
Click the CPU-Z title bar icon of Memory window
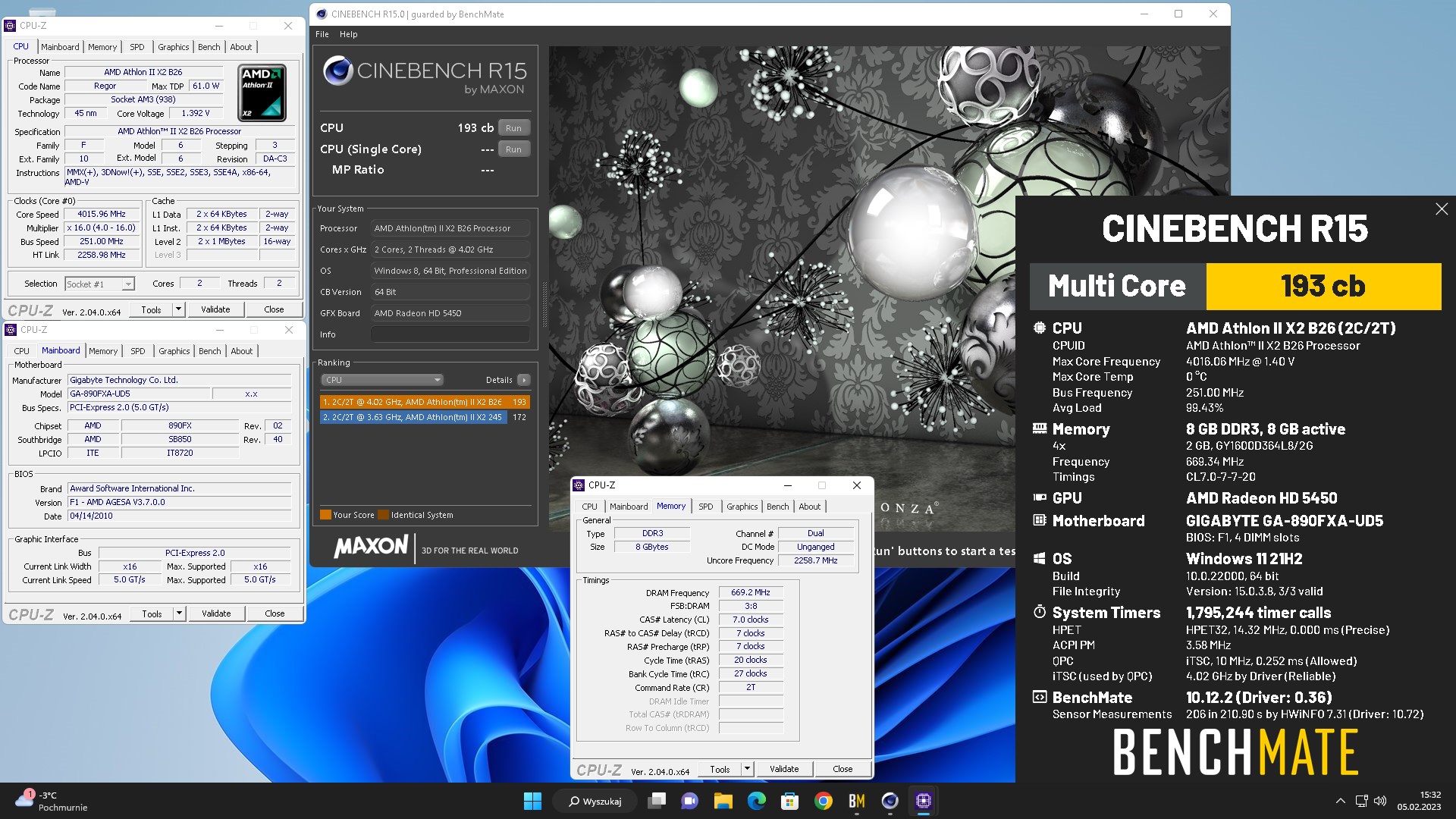tap(579, 485)
